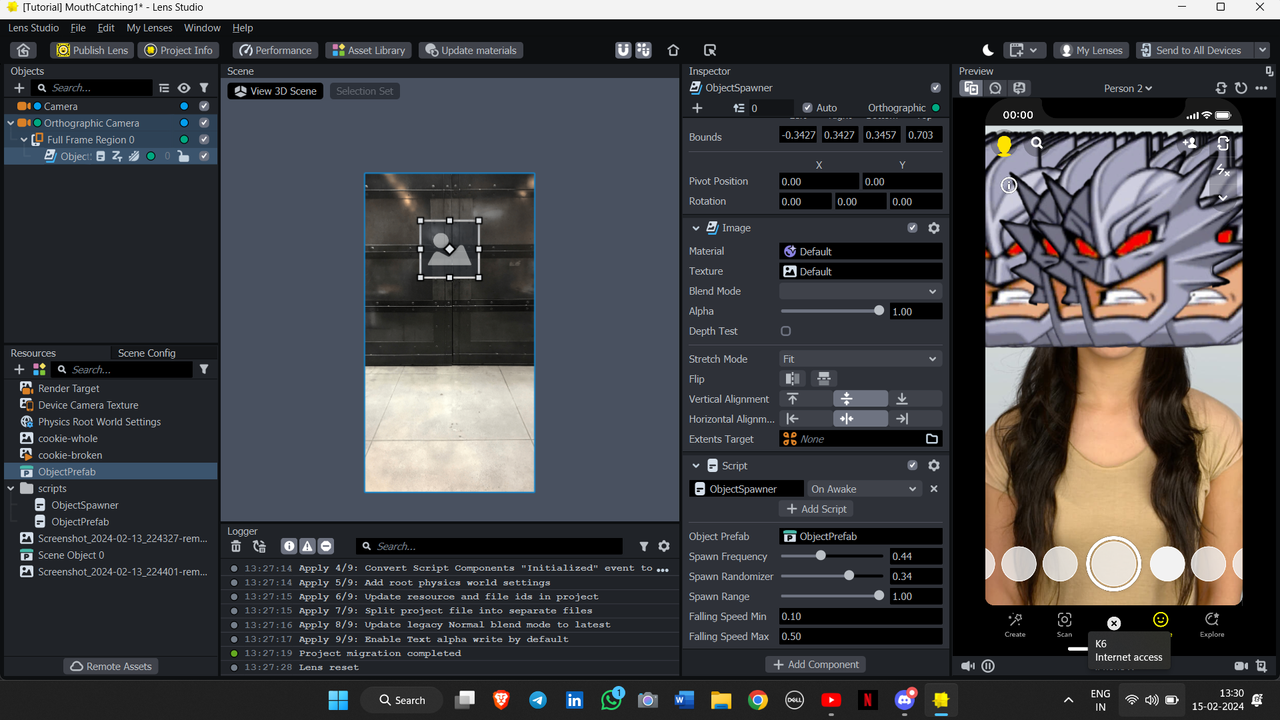This screenshot has height=720, width=1280.
Task: Disable the Script component checkbox
Action: [x=912, y=466]
